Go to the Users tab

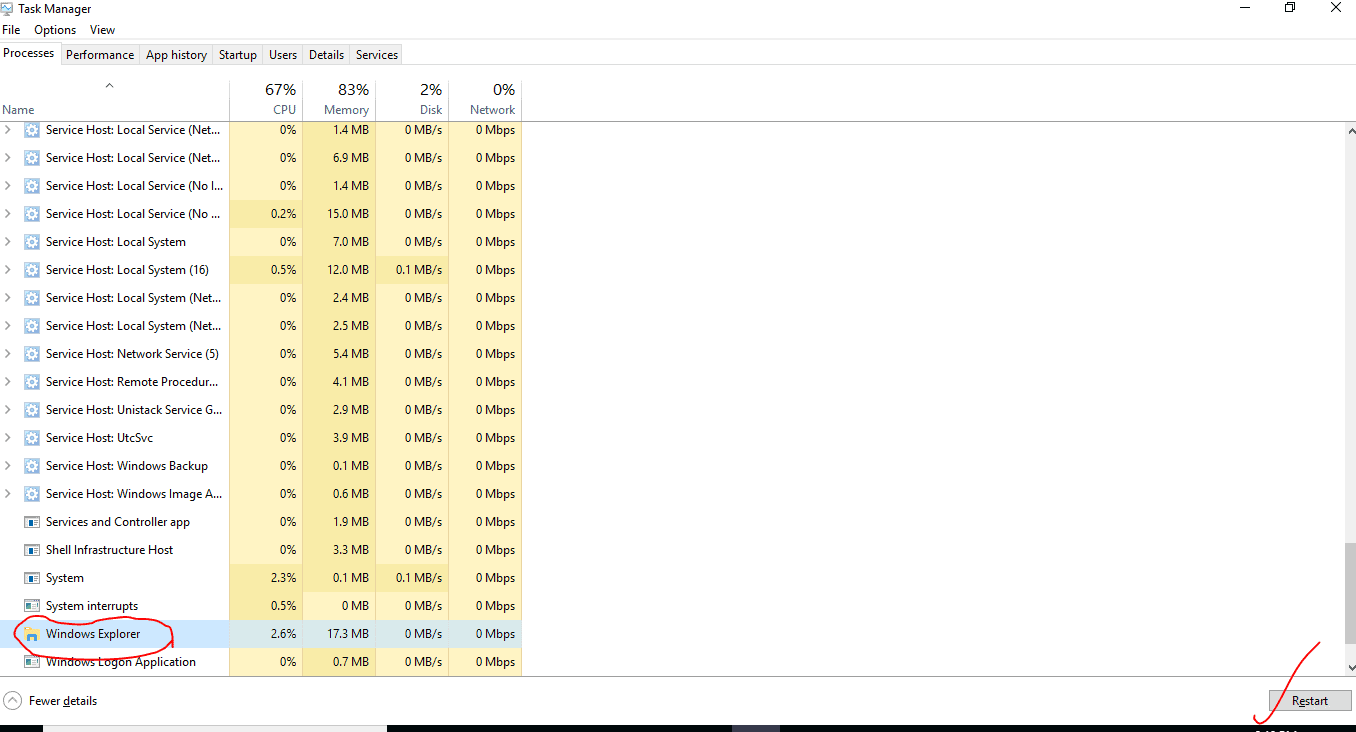[x=283, y=55]
